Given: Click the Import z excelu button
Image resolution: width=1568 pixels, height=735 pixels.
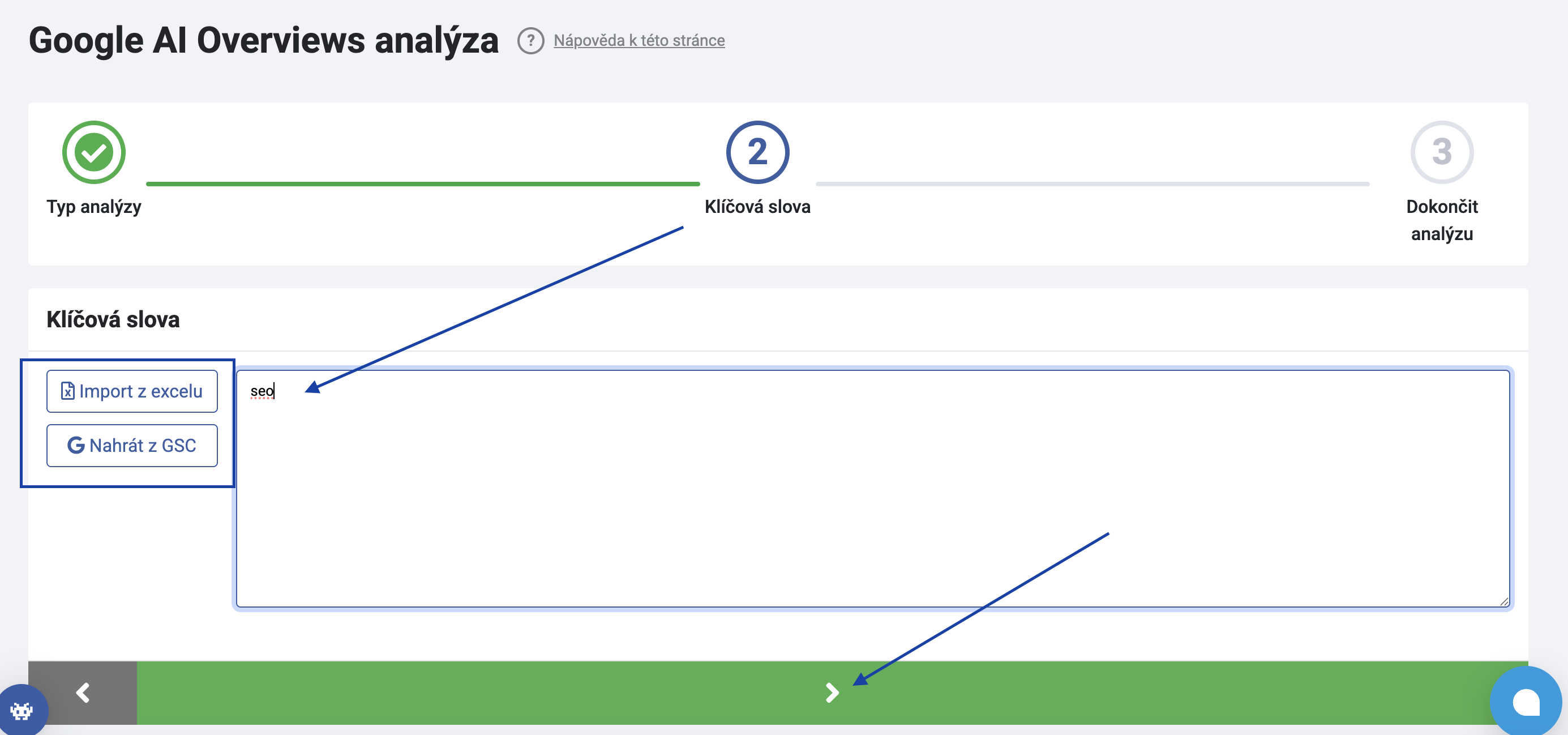Looking at the screenshot, I should coord(132,391).
